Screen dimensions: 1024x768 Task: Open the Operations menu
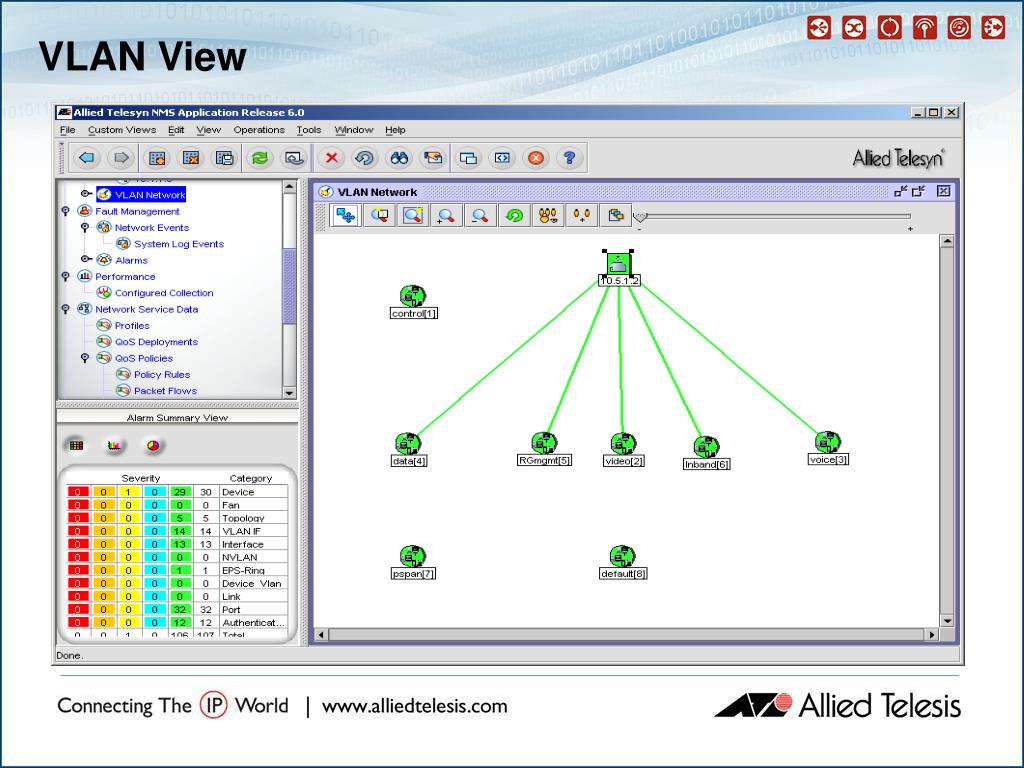(x=259, y=130)
